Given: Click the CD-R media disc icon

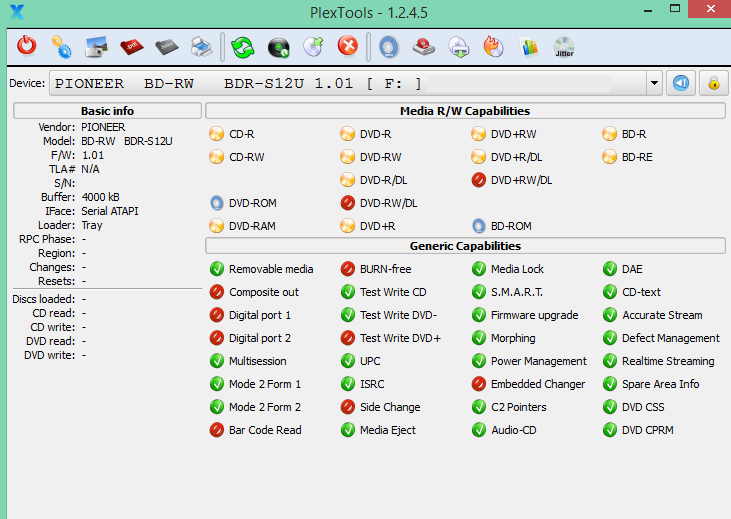Looking at the screenshot, I should [x=216, y=134].
